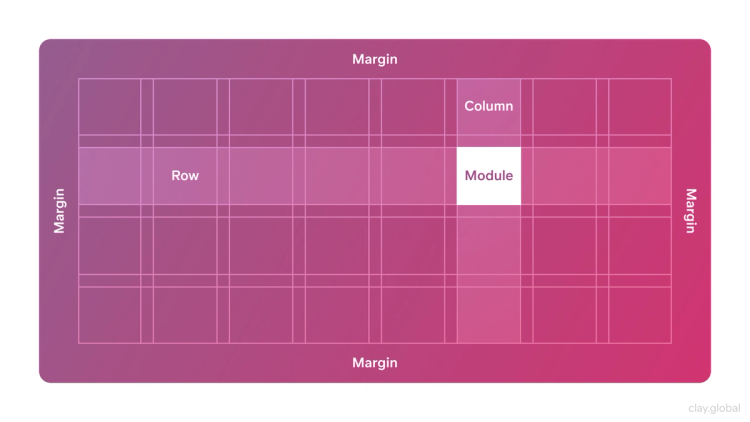
Task: Click the row cell right of Module
Action: point(564,176)
